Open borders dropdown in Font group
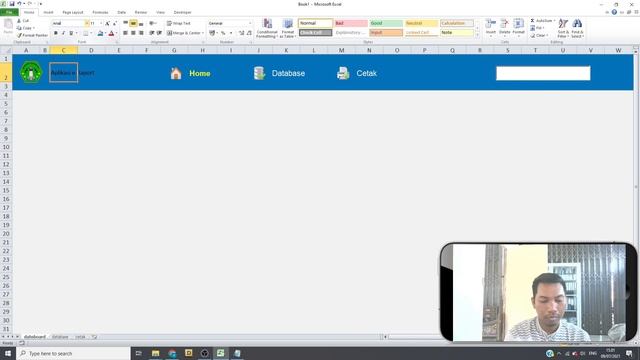Image resolution: width=640 pixels, height=360 pixels. pyautogui.click(x=91, y=33)
